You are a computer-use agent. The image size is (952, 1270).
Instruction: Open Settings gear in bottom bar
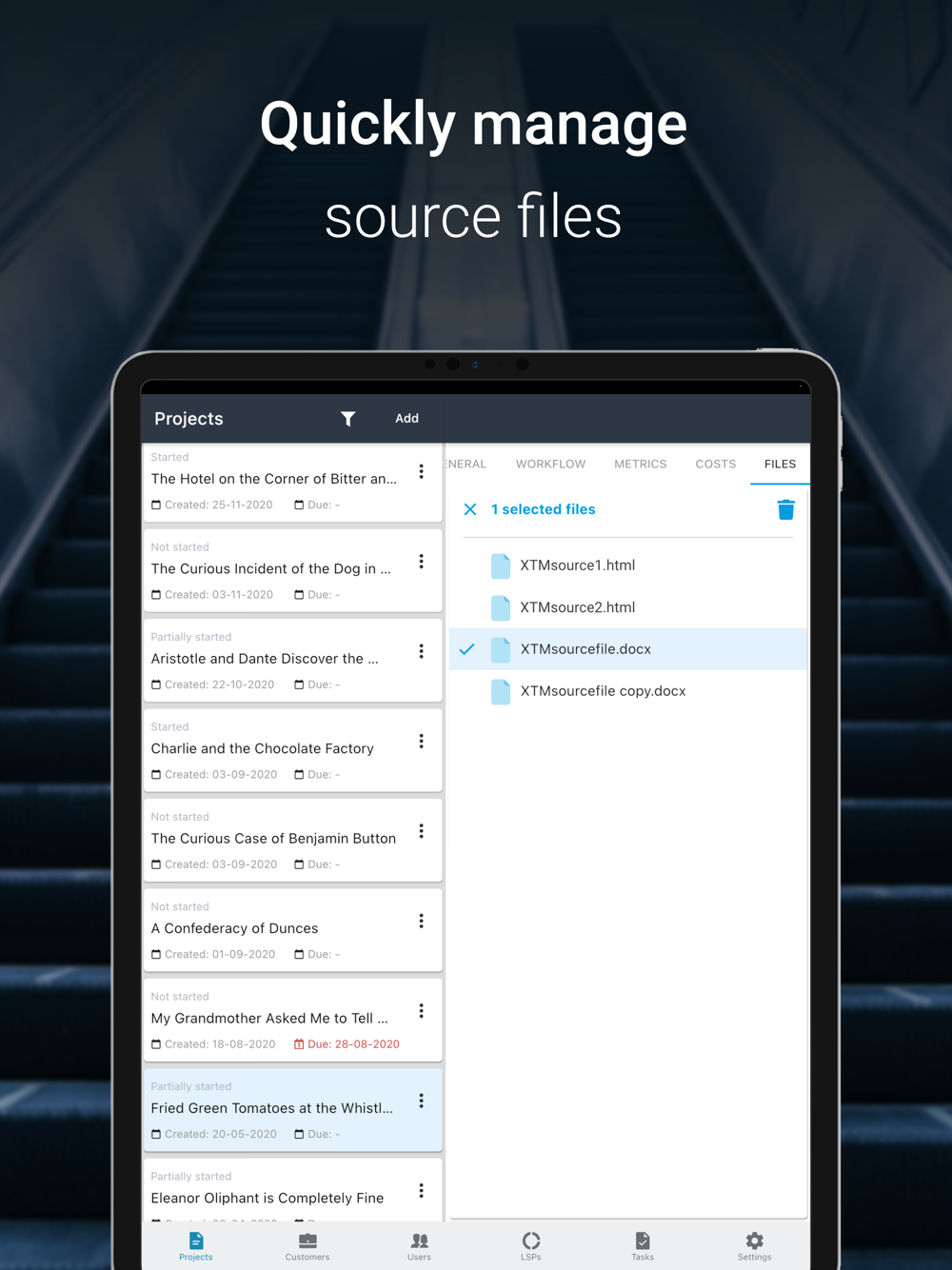[x=755, y=1246]
